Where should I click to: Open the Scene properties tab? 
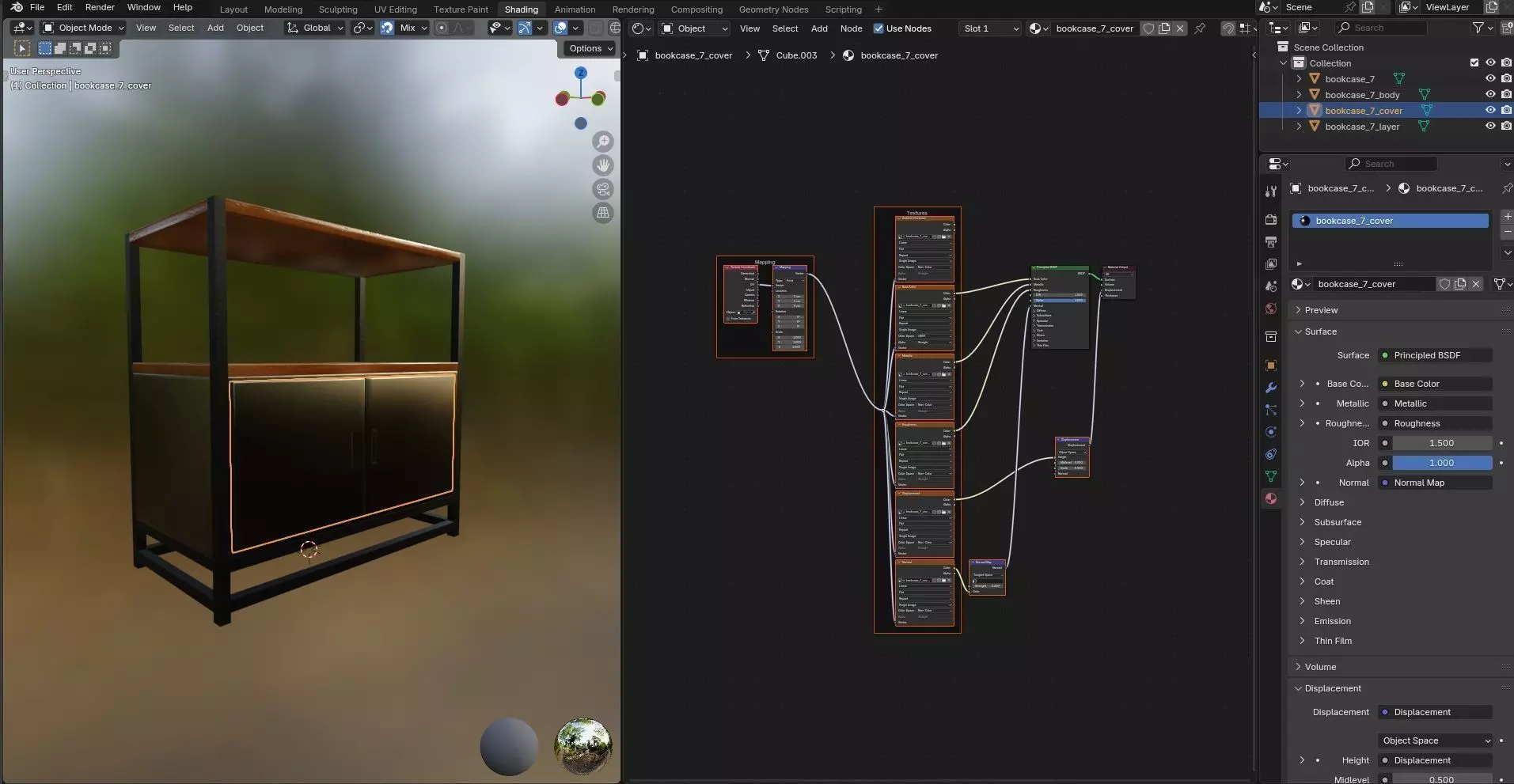pos(1271,286)
